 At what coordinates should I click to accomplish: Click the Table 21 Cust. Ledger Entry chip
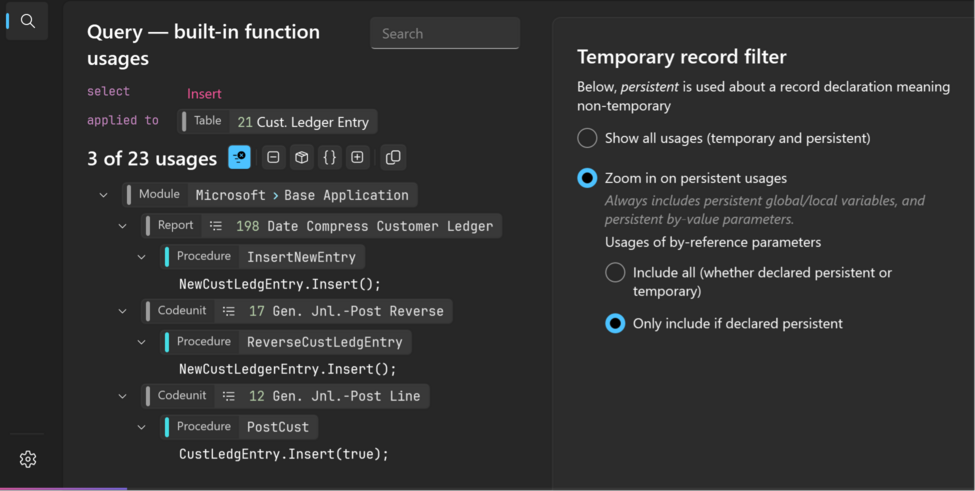click(x=277, y=122)
